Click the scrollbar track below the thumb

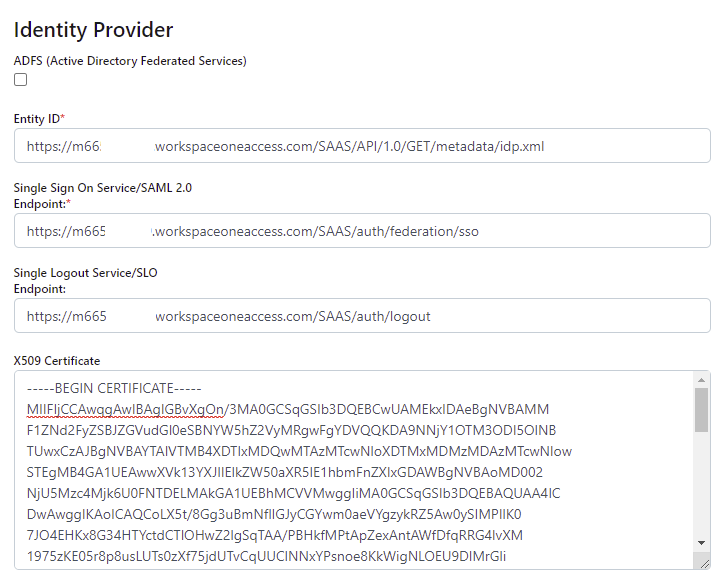point(702,500)
